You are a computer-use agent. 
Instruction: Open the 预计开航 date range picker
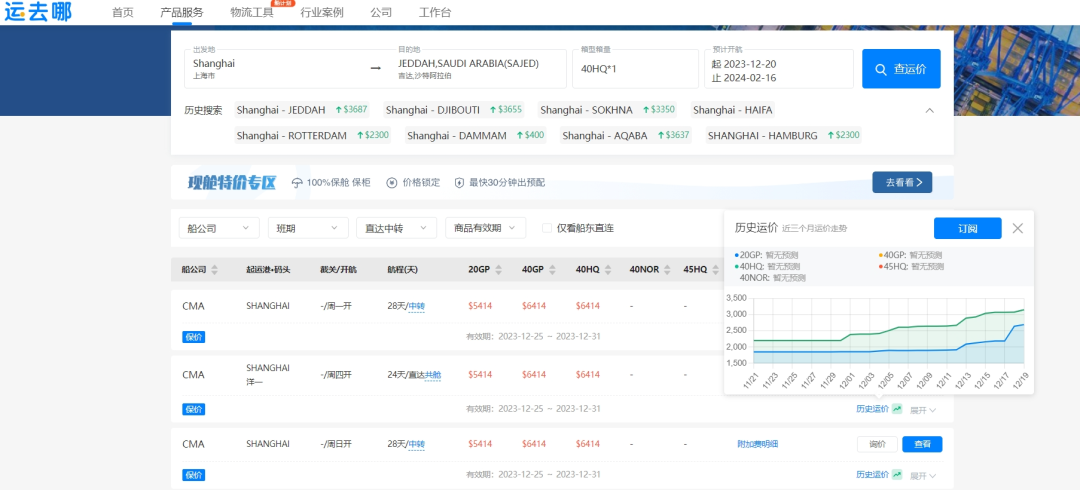click(x=778, y=68)
